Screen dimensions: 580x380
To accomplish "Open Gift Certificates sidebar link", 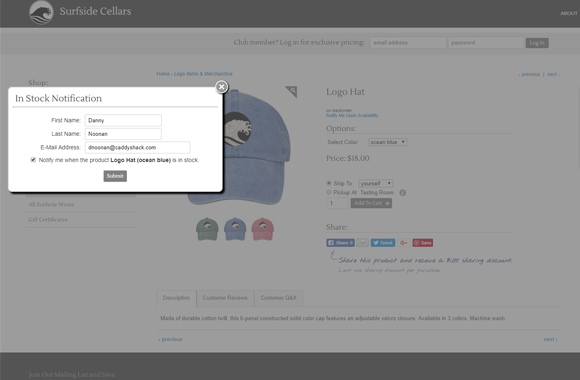I will 48,220.
